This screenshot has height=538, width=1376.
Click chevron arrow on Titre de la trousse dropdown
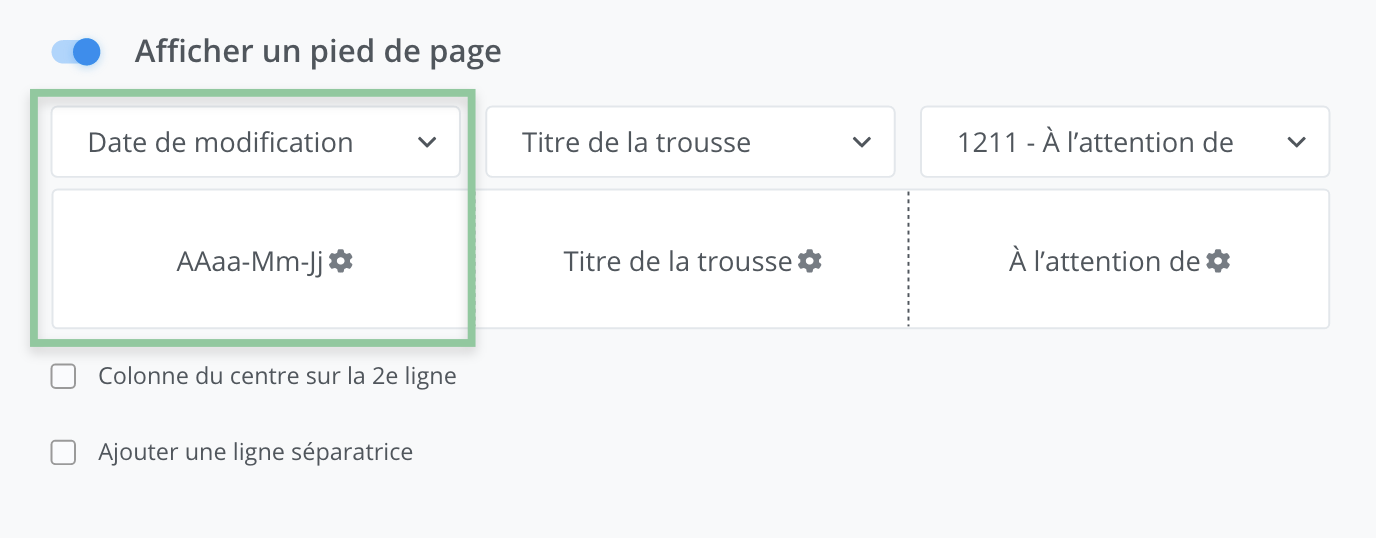pos(861,143)
